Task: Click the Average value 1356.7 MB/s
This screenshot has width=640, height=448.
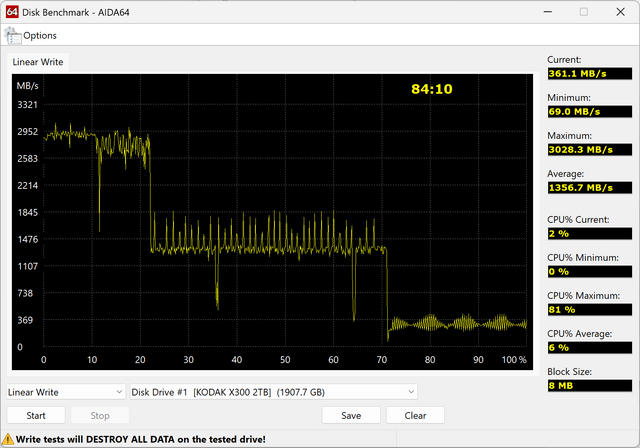Action: click(590, 187)
